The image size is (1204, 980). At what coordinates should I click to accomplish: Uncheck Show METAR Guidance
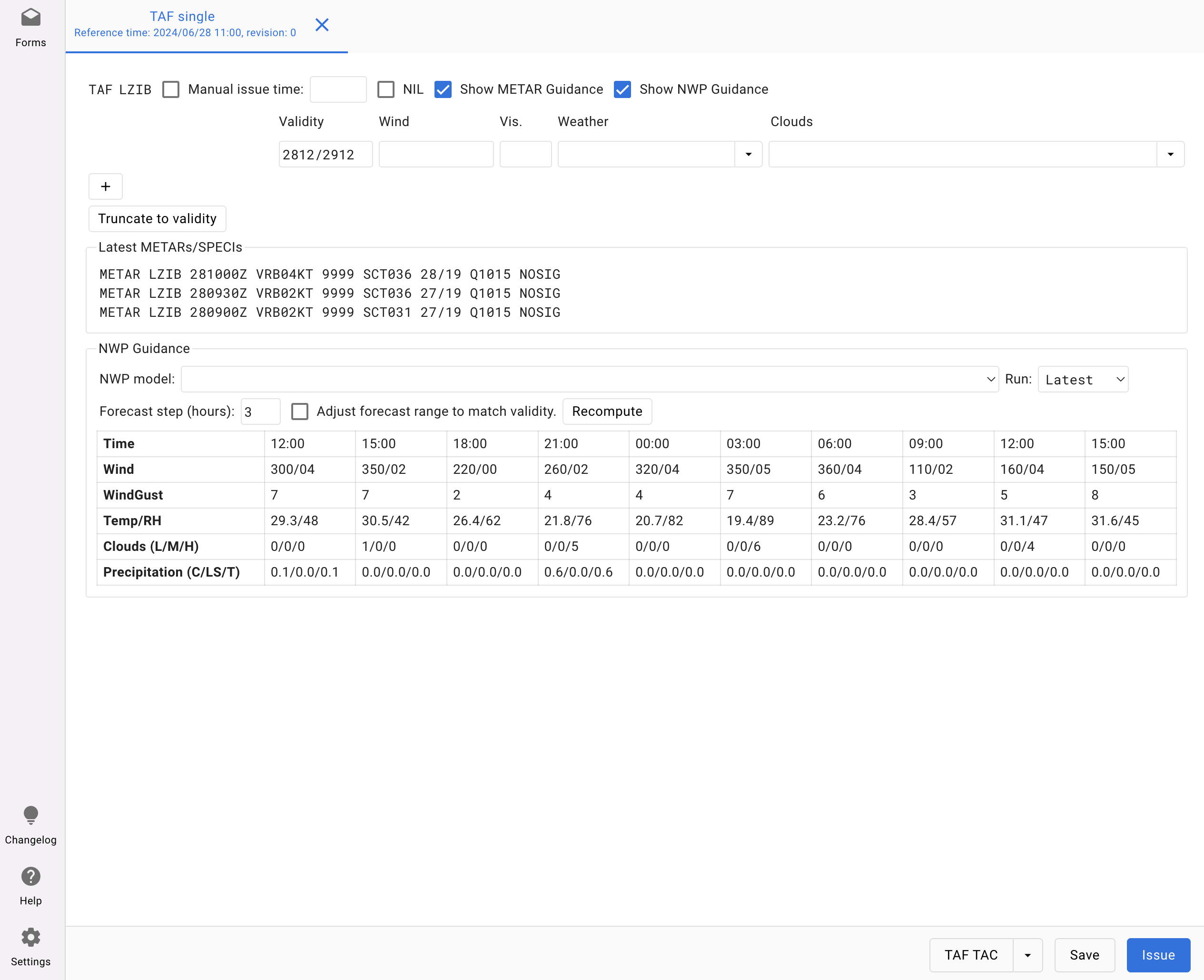coord(443,89)
